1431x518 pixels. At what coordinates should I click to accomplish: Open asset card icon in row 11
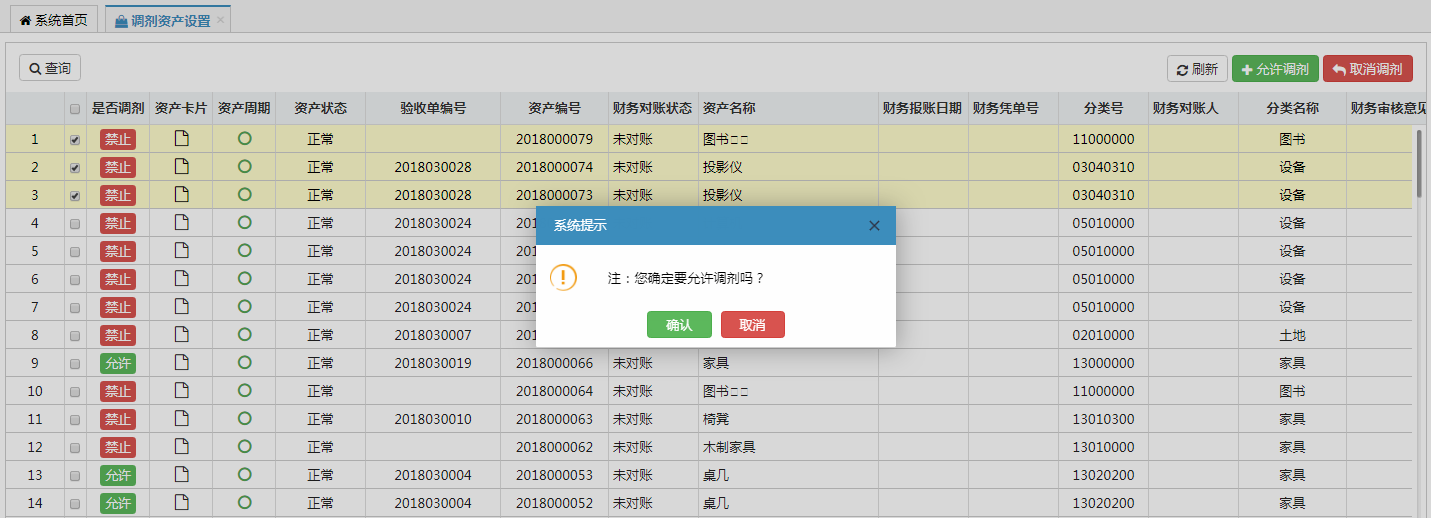tap(181, 418)
